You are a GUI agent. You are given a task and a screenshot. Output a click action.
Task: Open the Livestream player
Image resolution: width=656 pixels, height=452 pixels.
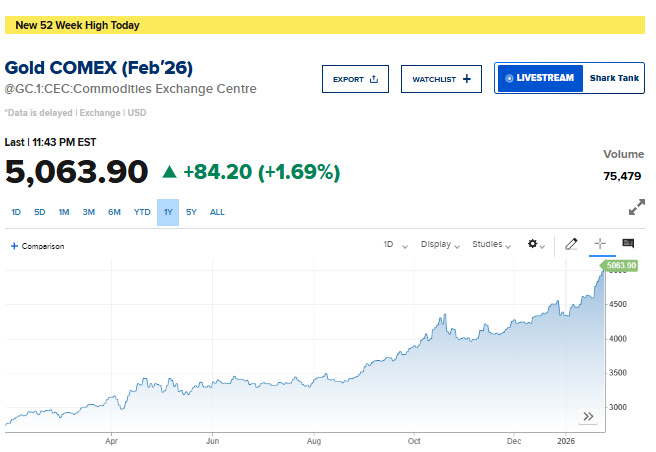540,78
